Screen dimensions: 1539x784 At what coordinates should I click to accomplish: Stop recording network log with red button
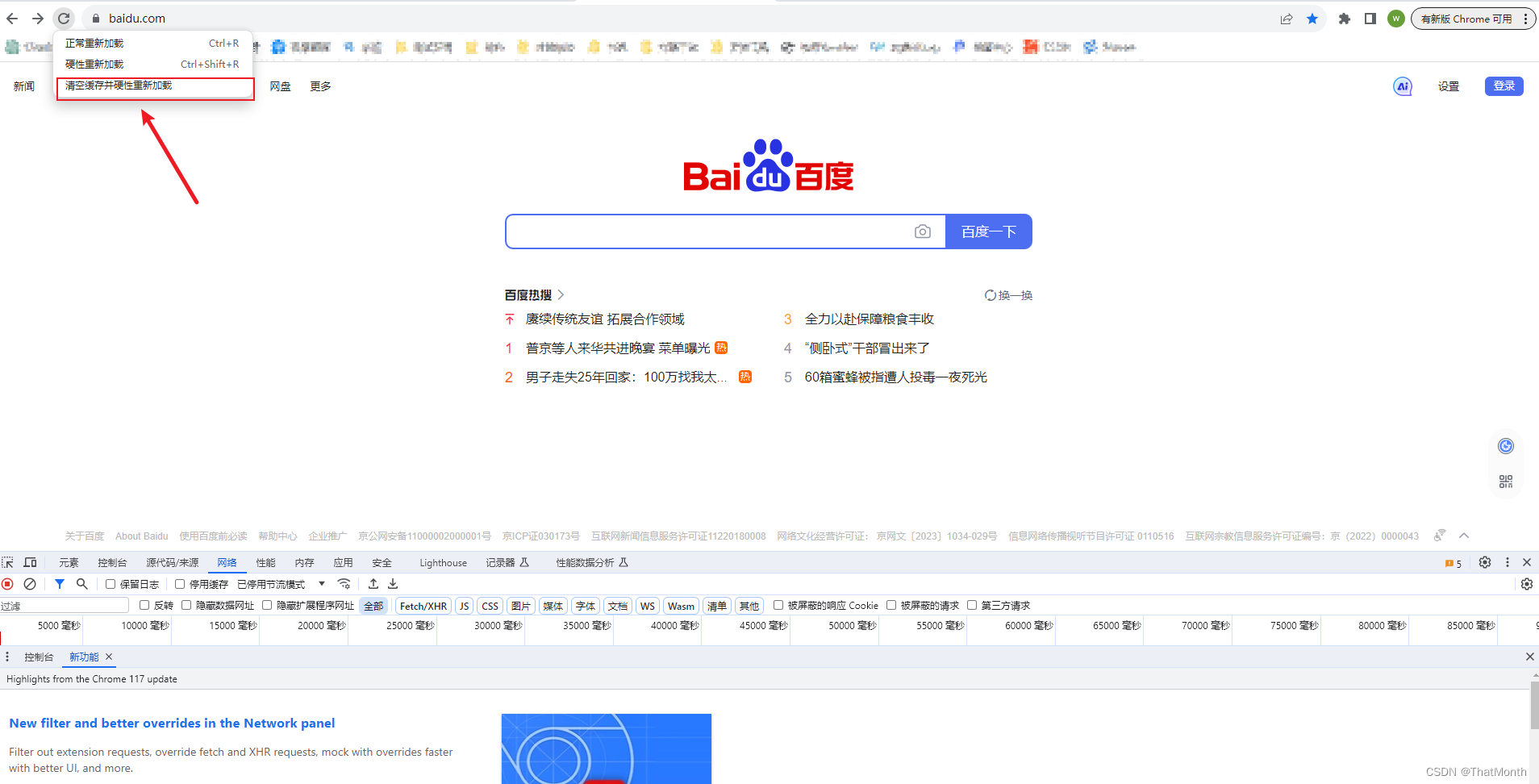click(x=8, y=584)
